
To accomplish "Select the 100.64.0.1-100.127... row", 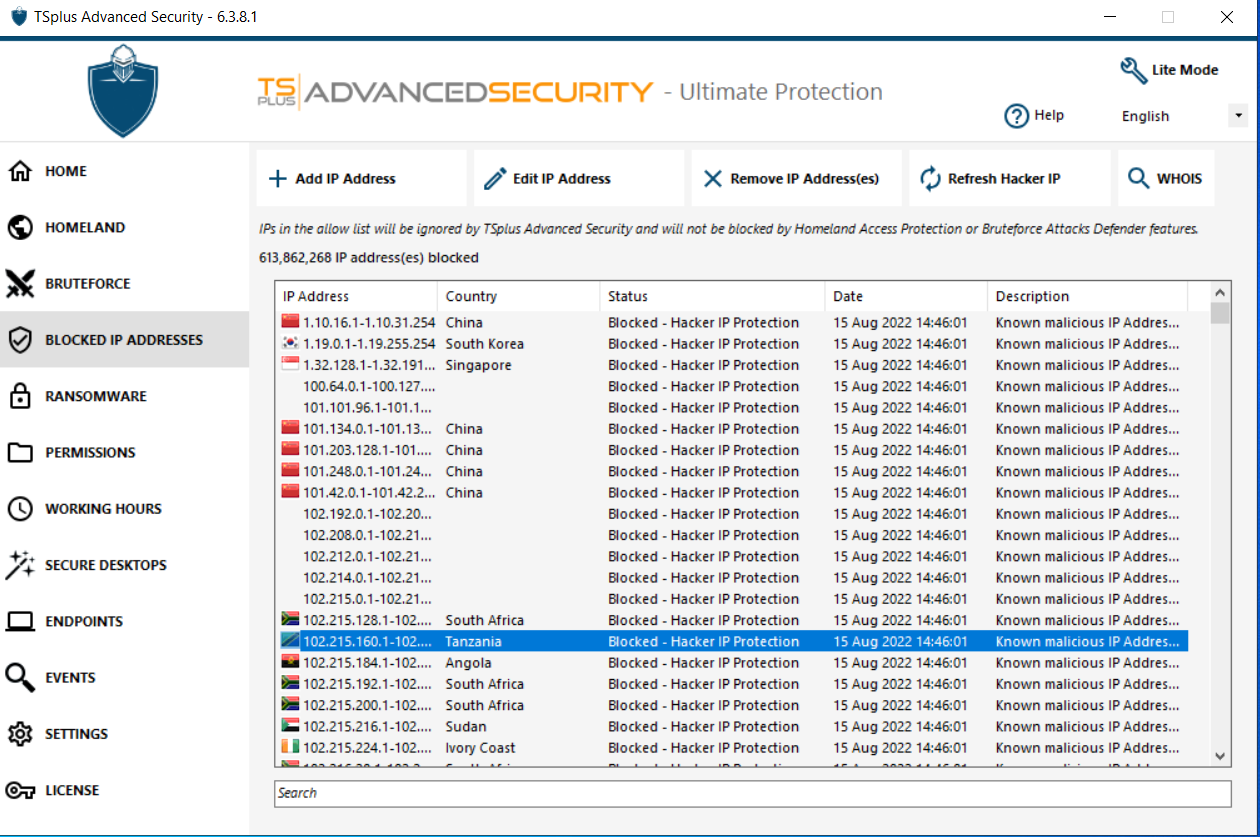I will (732, 387).
